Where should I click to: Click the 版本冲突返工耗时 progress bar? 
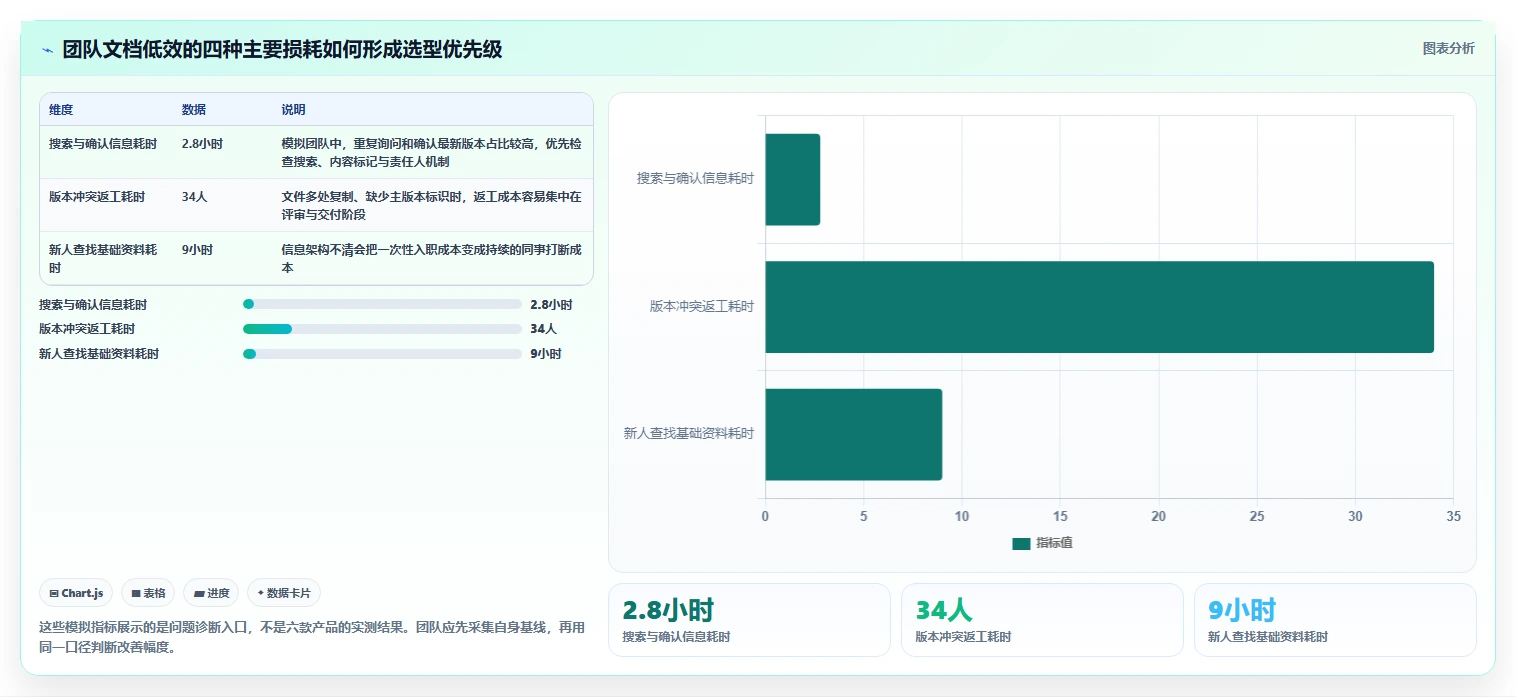[382, 329]
